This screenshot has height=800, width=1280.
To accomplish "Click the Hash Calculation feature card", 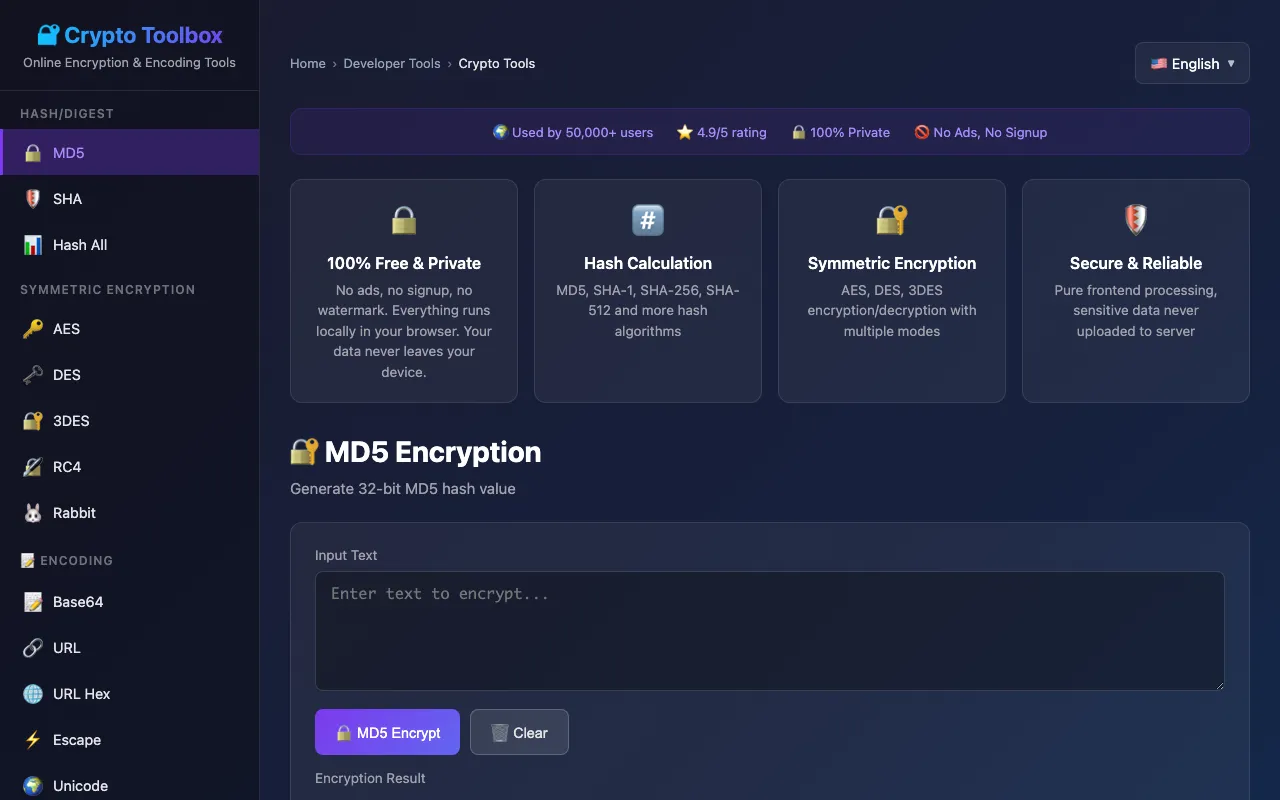I will pos(648,291).
